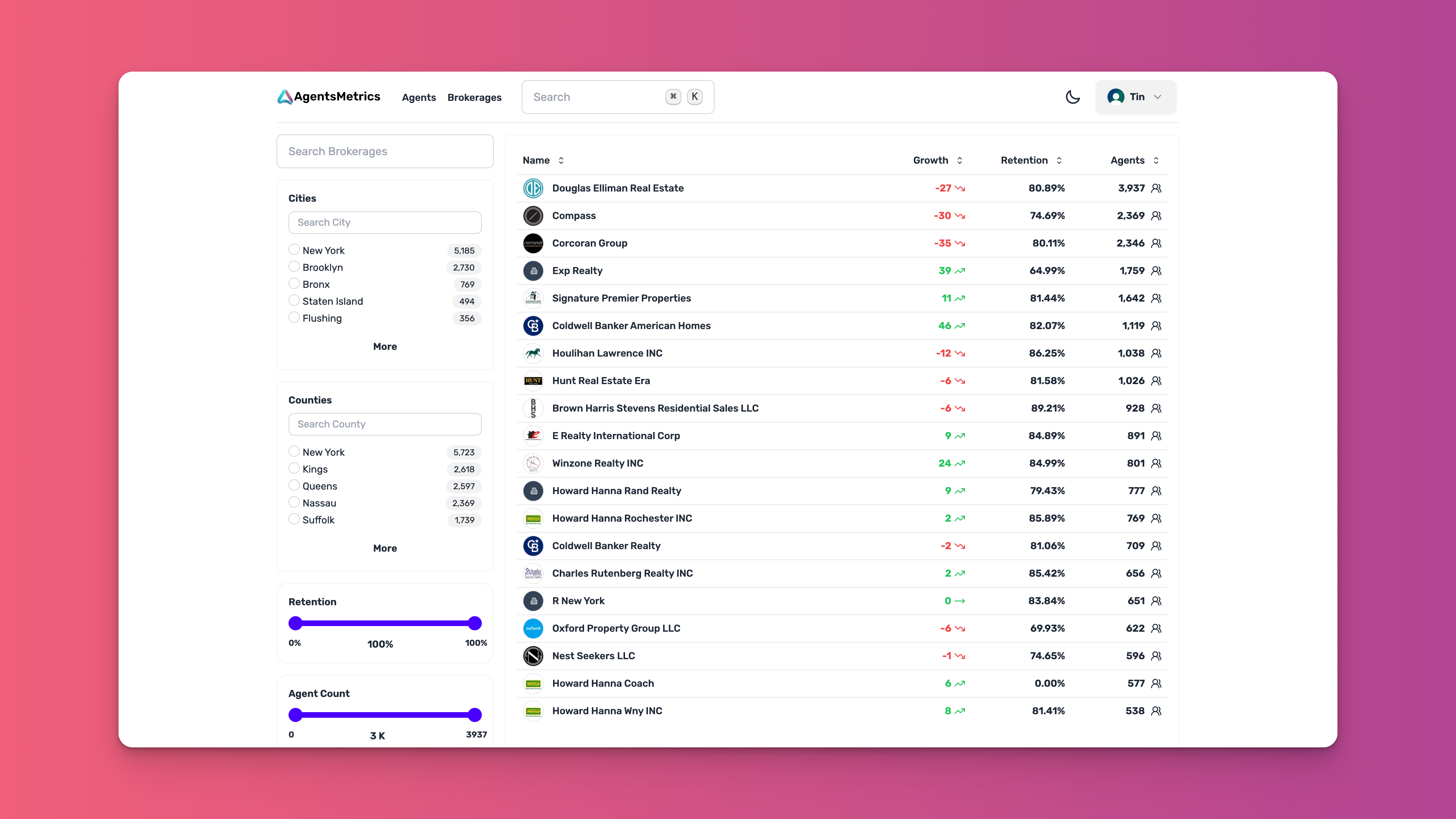
Task: Click Coldwell Banker Realty logo
Action: click(533, 545)
